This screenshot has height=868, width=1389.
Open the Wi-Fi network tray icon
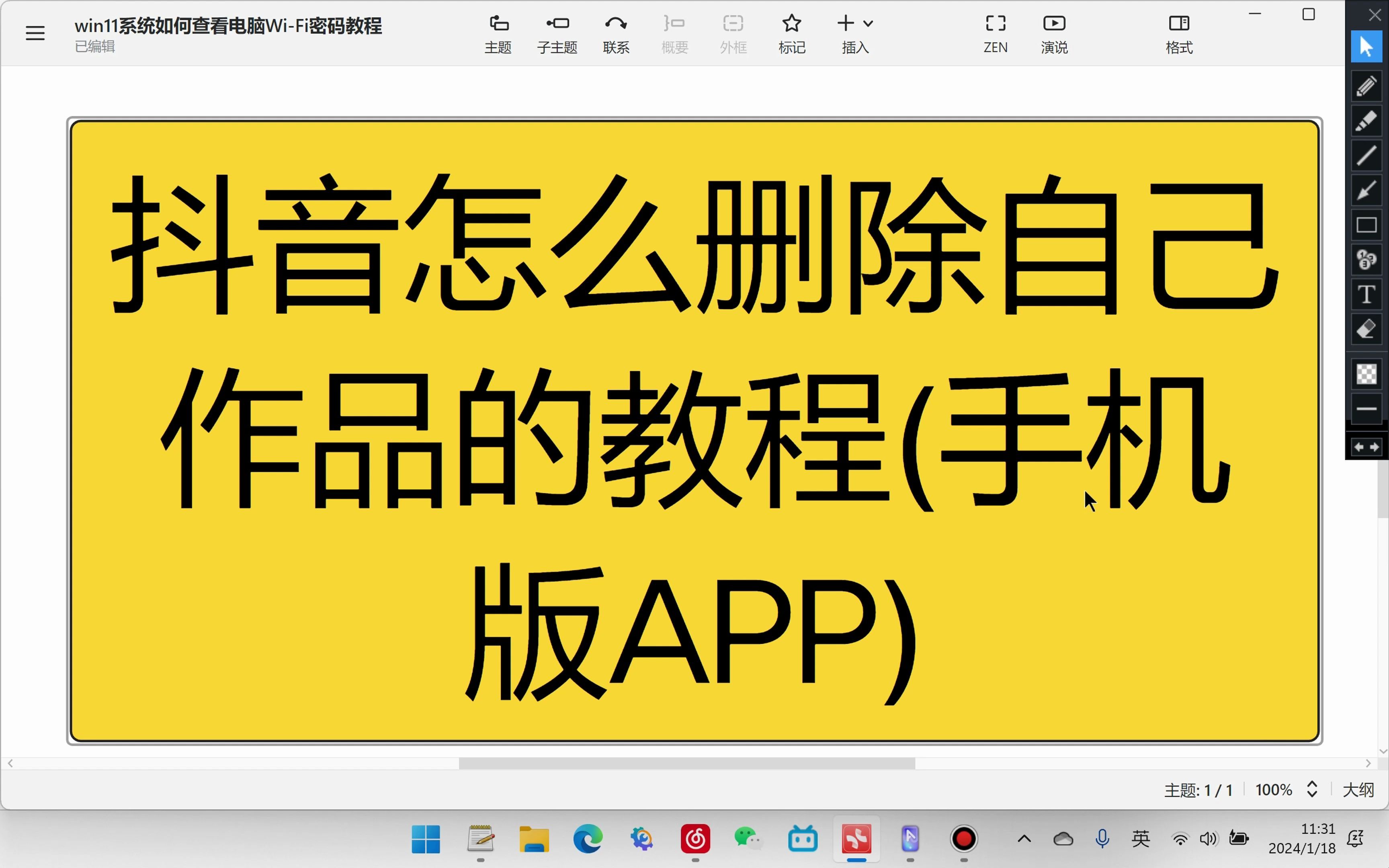tap(1180, 839)
